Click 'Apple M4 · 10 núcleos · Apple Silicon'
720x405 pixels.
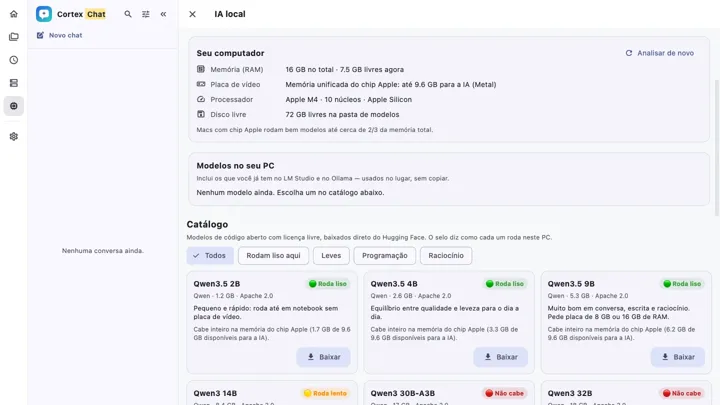pyautogui.click(x=349, y=99)
